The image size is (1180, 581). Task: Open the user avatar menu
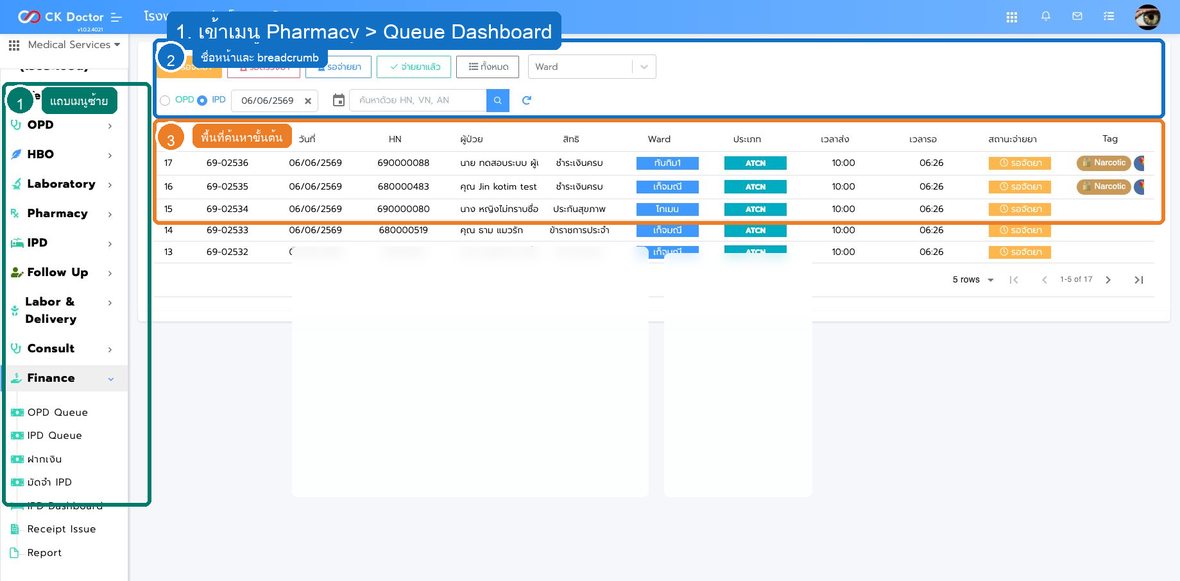point(1148,17)
